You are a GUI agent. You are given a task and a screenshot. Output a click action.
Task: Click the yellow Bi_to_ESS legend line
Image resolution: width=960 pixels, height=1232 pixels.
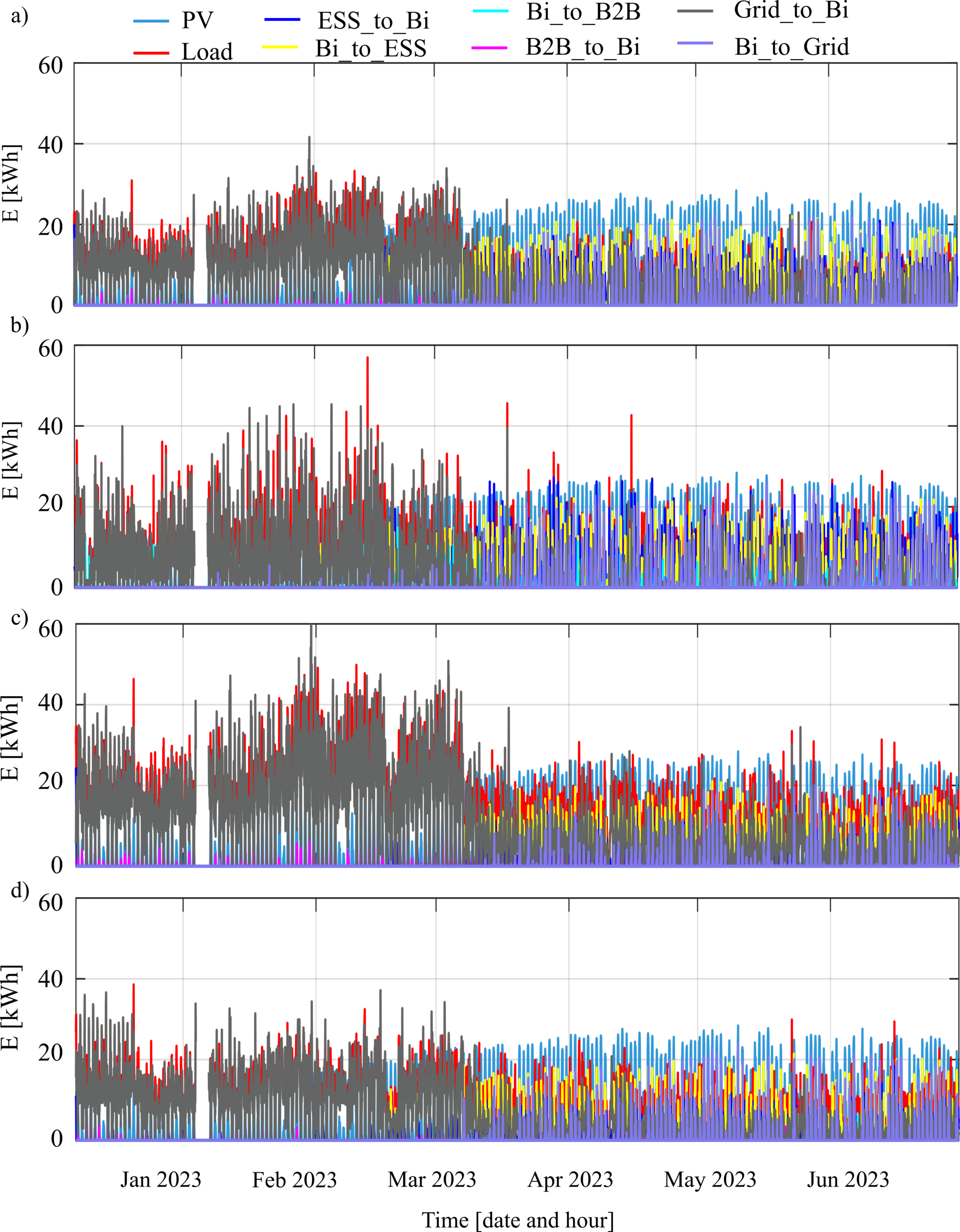point(280,47)
